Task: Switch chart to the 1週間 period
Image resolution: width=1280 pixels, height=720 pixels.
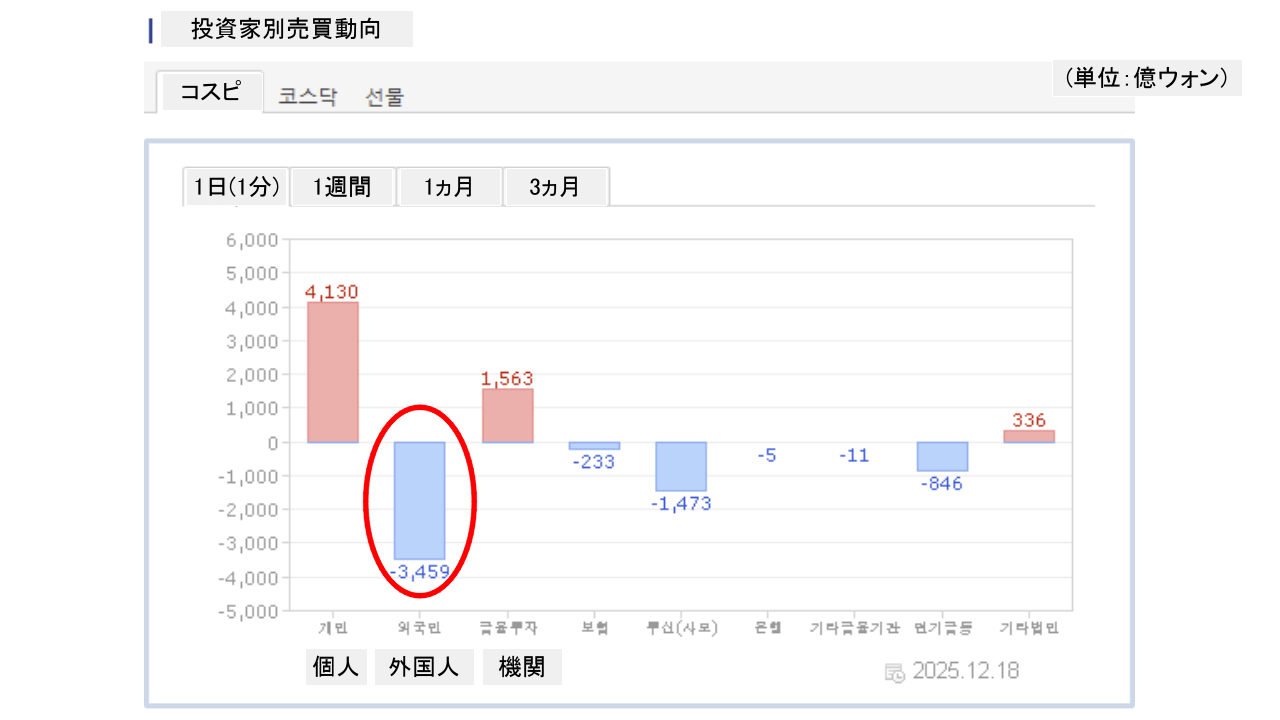Action: point(343,187)
